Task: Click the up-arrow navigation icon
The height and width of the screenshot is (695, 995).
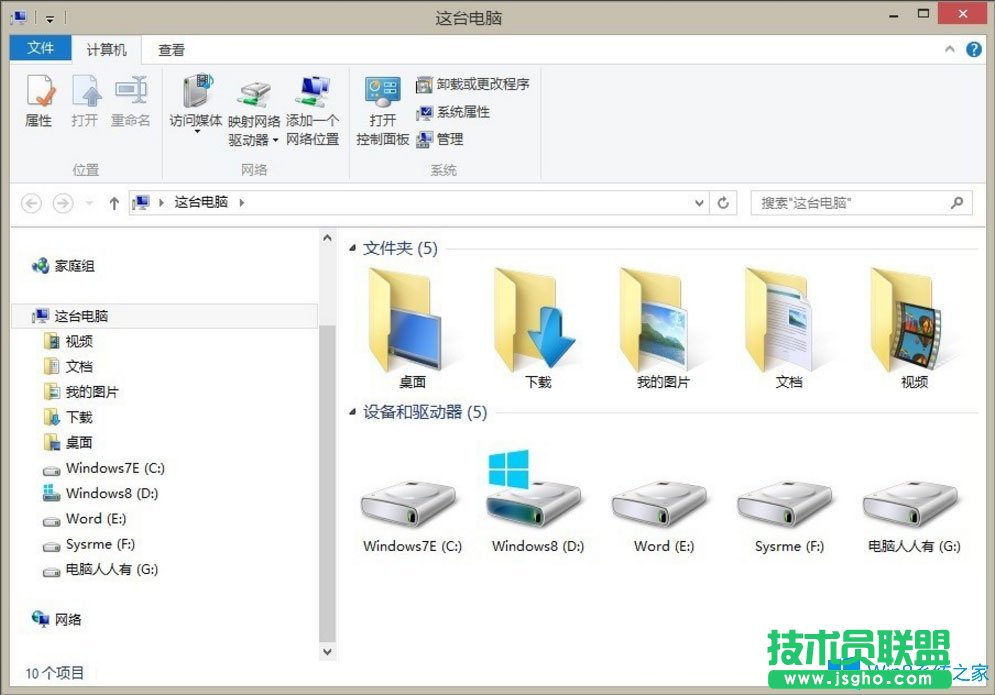Action: [x=114, y=202]
